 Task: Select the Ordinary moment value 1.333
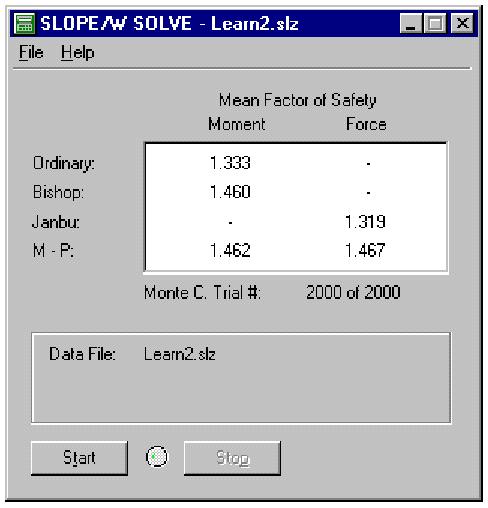click(230, 163)
